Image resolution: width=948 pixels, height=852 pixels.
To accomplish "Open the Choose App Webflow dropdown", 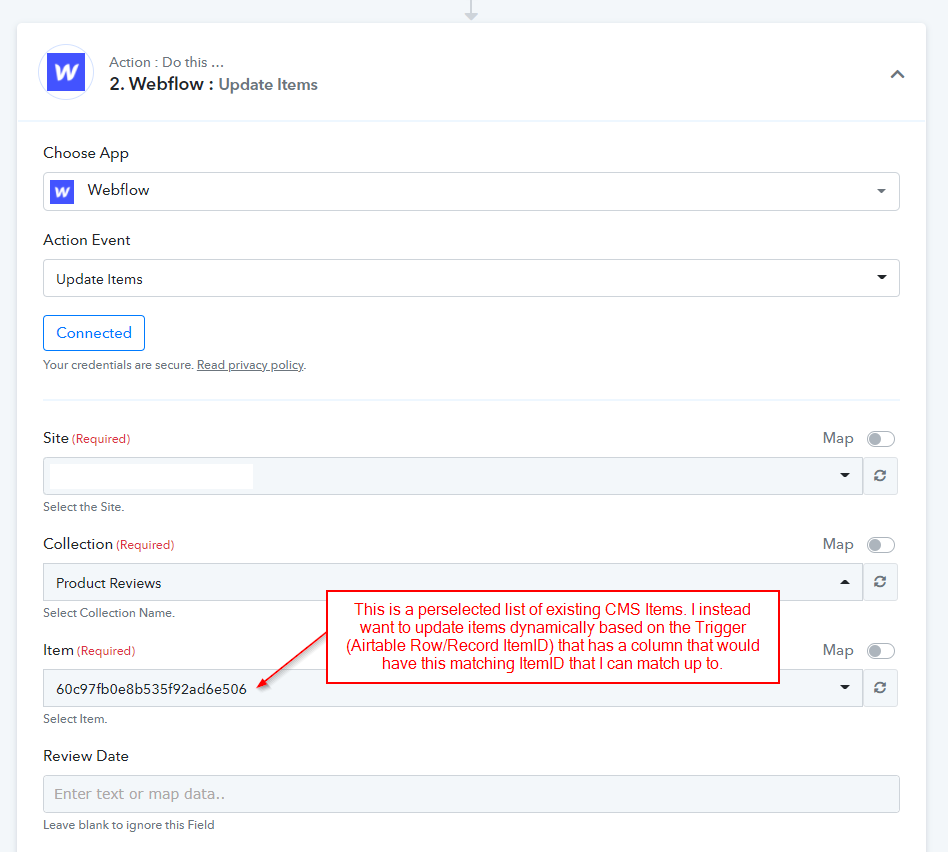I will [x=471, y=191].
